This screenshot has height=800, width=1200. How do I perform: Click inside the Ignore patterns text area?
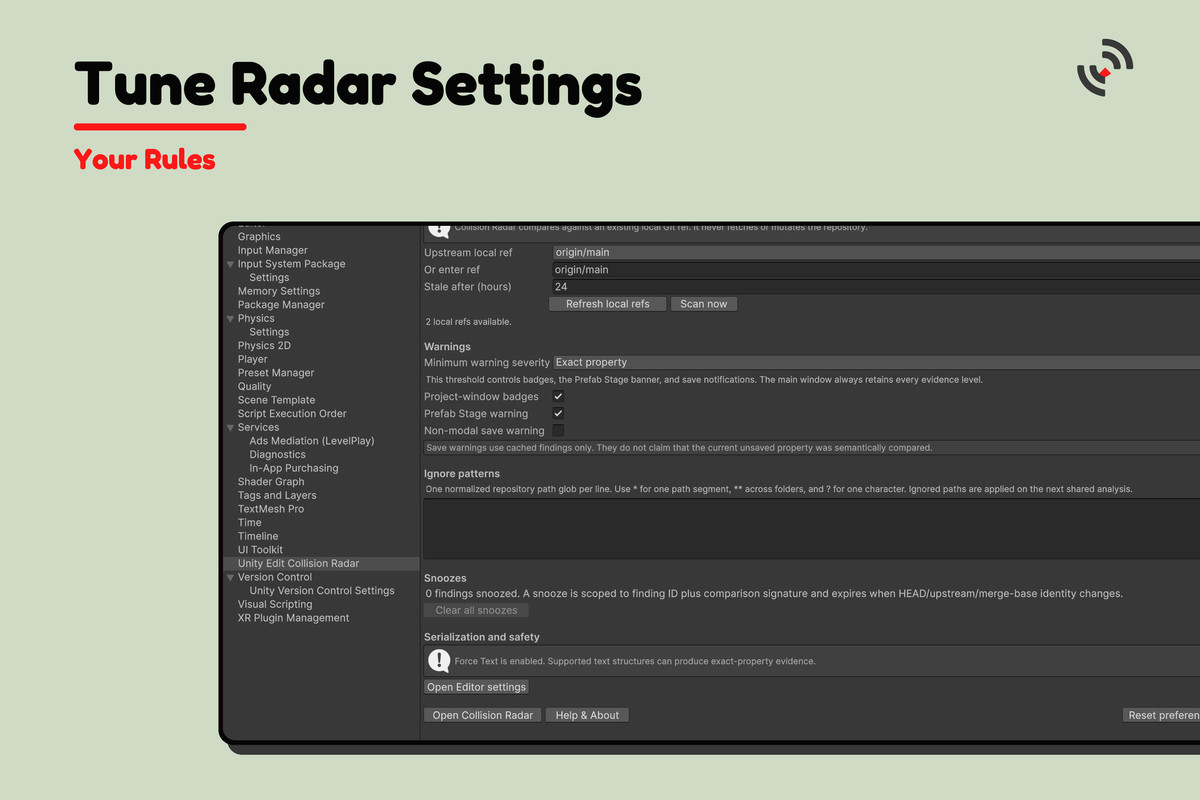(x=811, y=529)
